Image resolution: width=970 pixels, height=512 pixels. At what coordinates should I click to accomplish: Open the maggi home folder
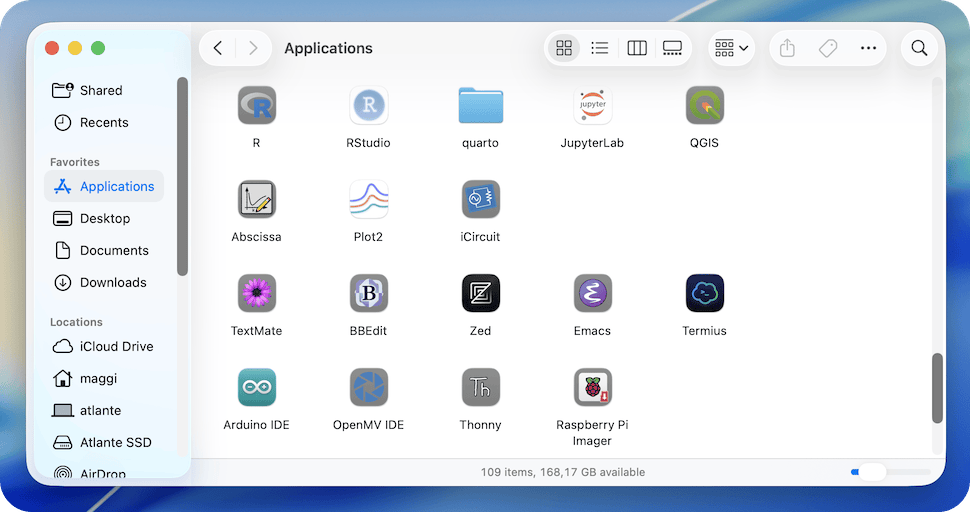pos(104,378)
